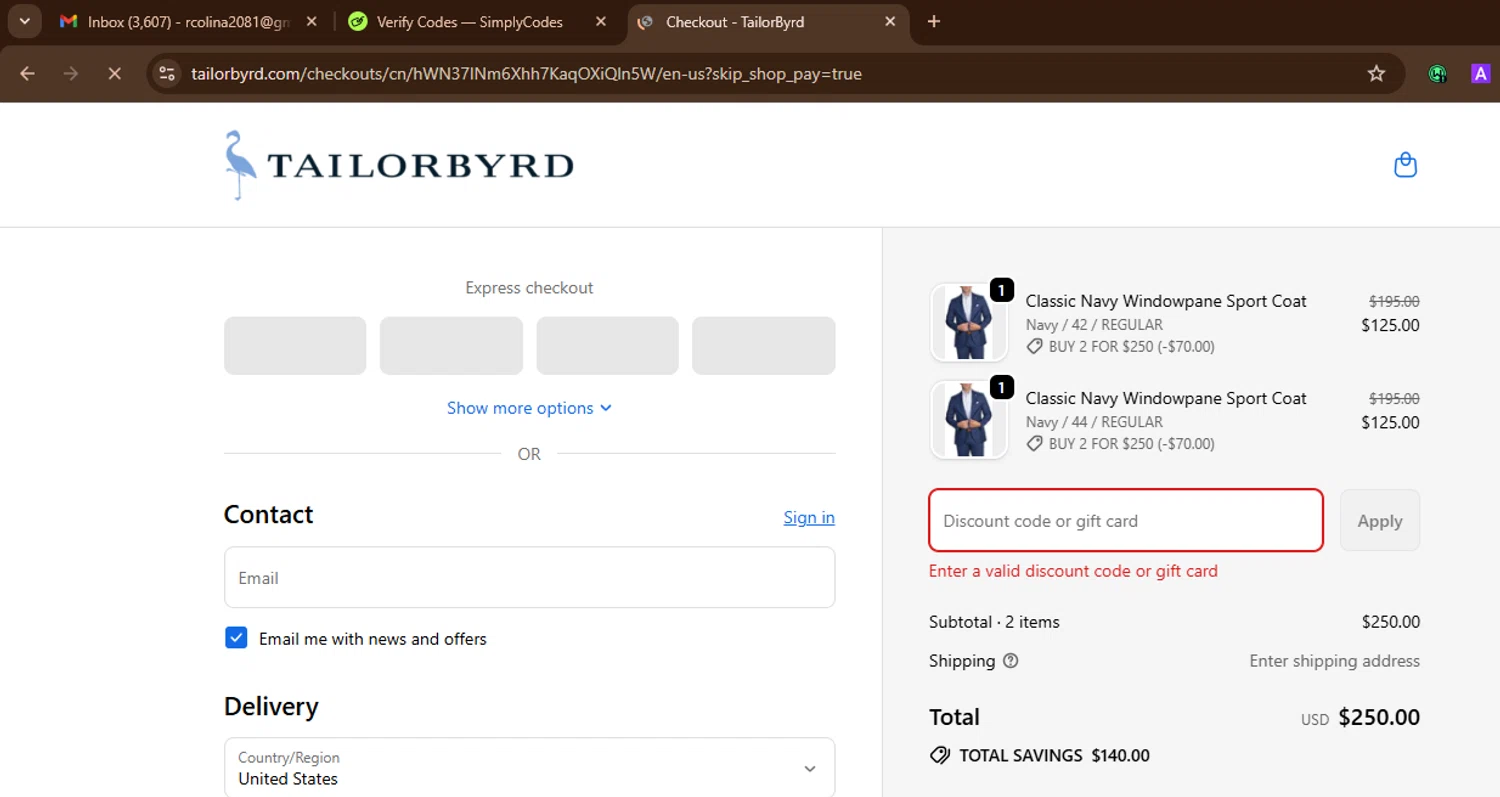Viewport: 1500px width, 797px height.
Task: Click the Express checkout heading
Action: click(x=529, y=288)
